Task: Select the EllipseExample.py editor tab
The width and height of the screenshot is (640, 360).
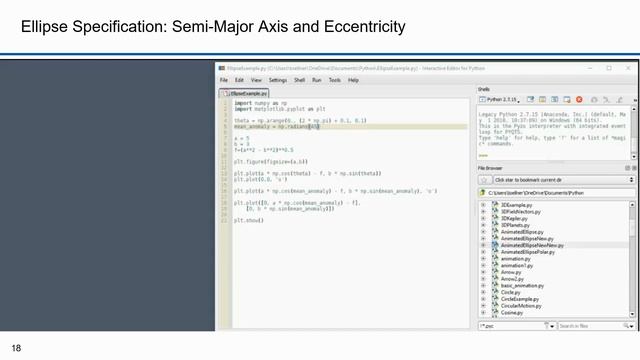Action: point(244,93)
